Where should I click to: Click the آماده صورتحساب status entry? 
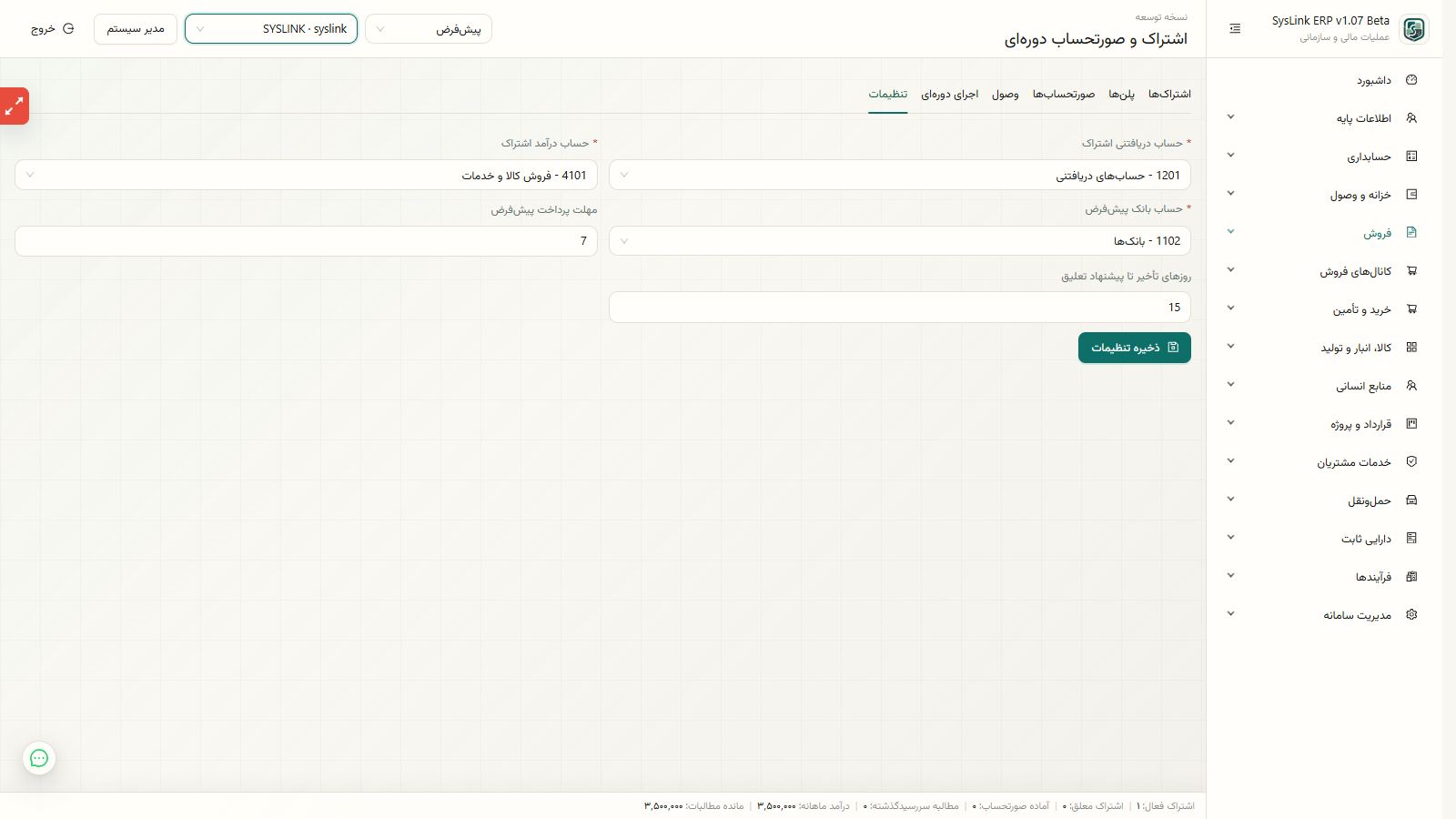[1011, 806]
